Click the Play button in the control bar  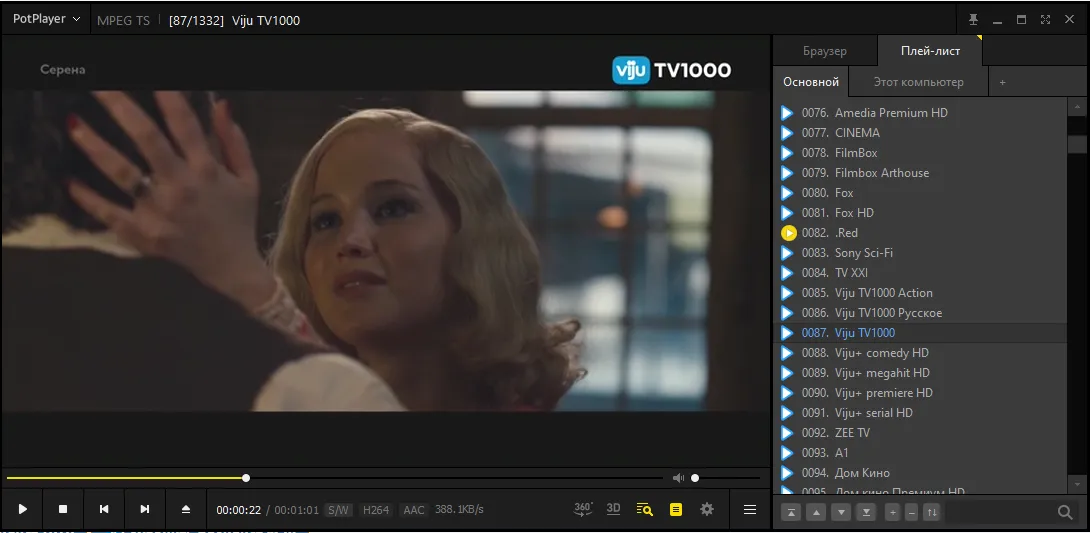22,509
